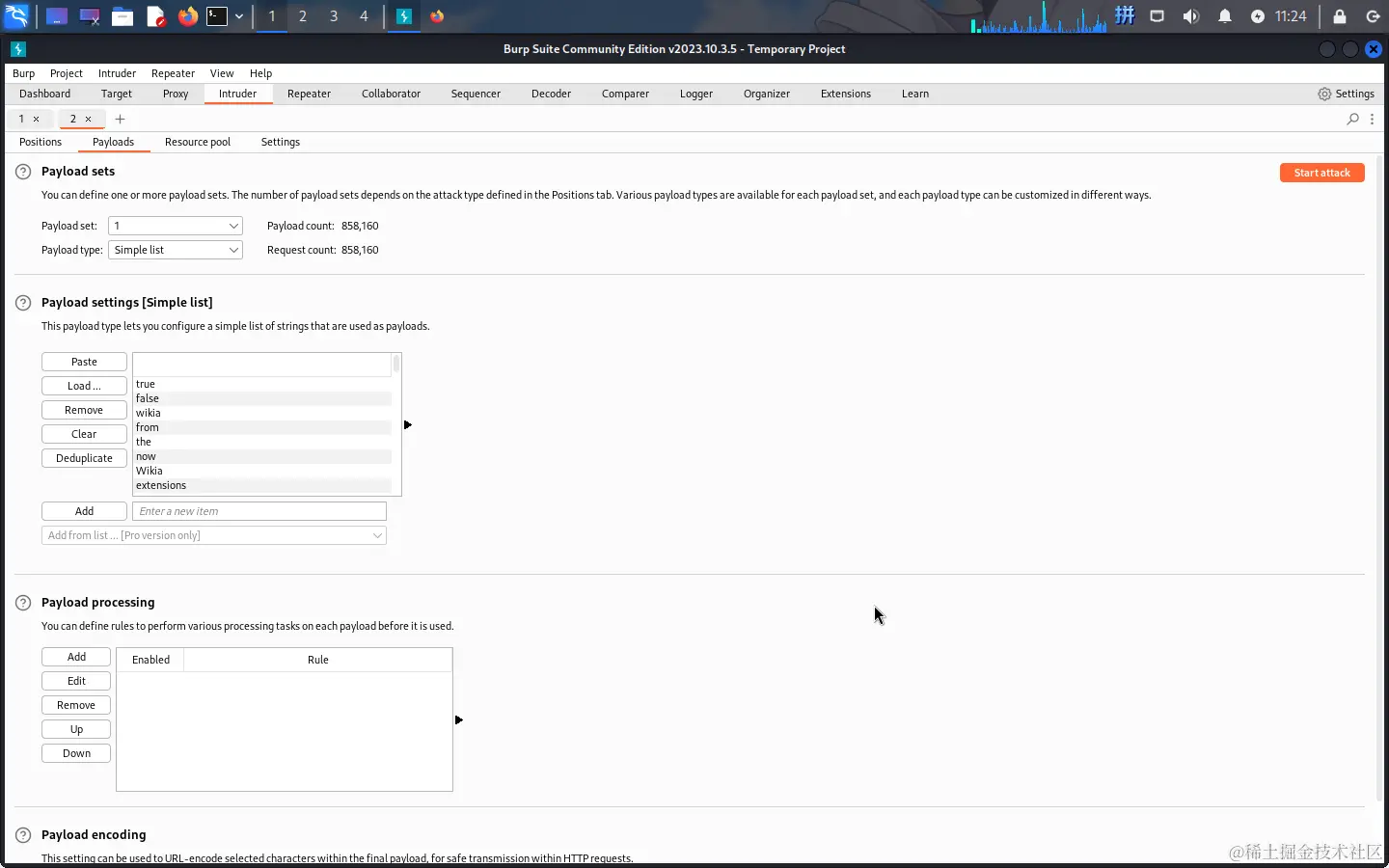Open the three-dot options menu in Intruder
Image resolution: width=1389 pixels, height=868 pixels.
coord(1372,119)
